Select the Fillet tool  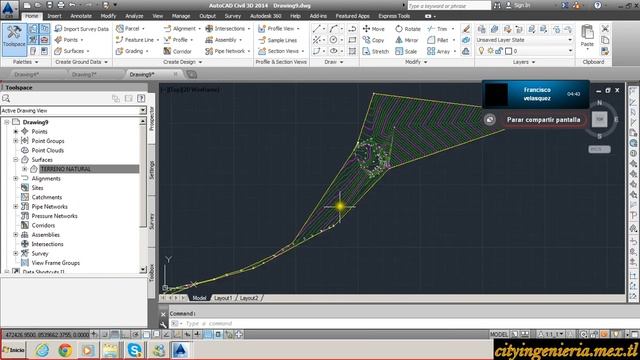point(438,40)
